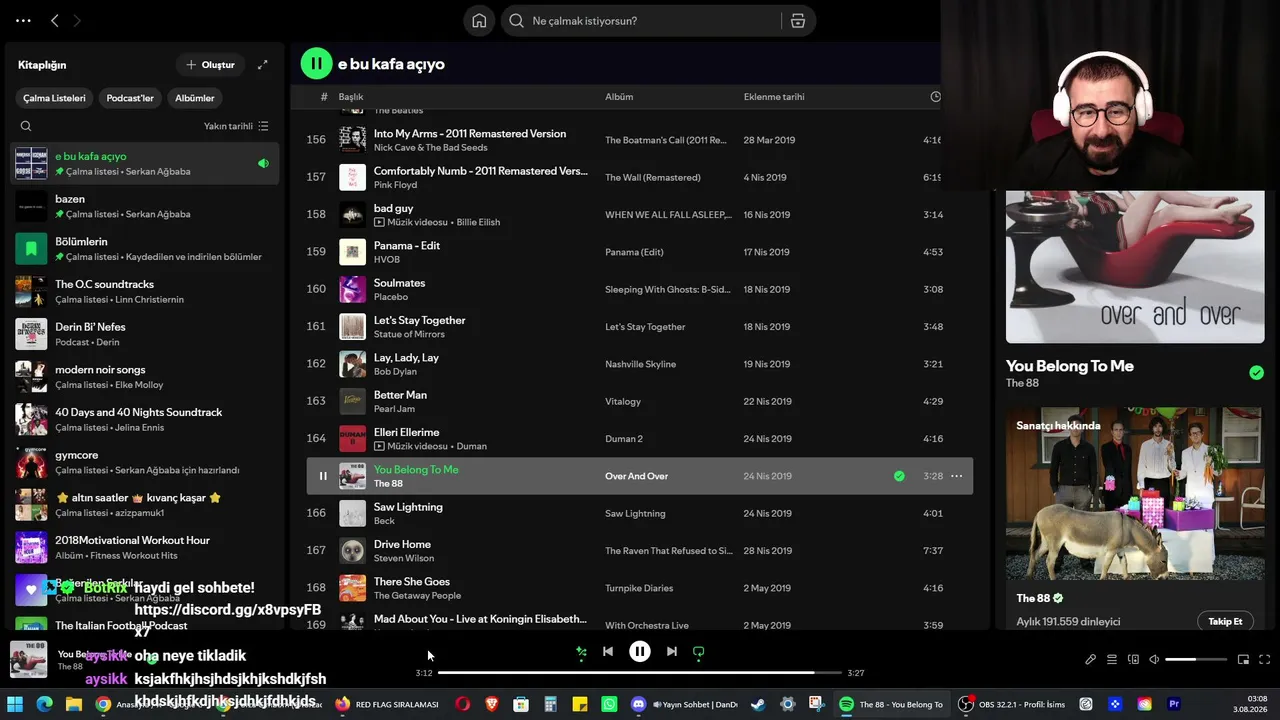The image size is (1280, 720).
Task: Search within library using magnifier icon
Action: pos(26,126)
